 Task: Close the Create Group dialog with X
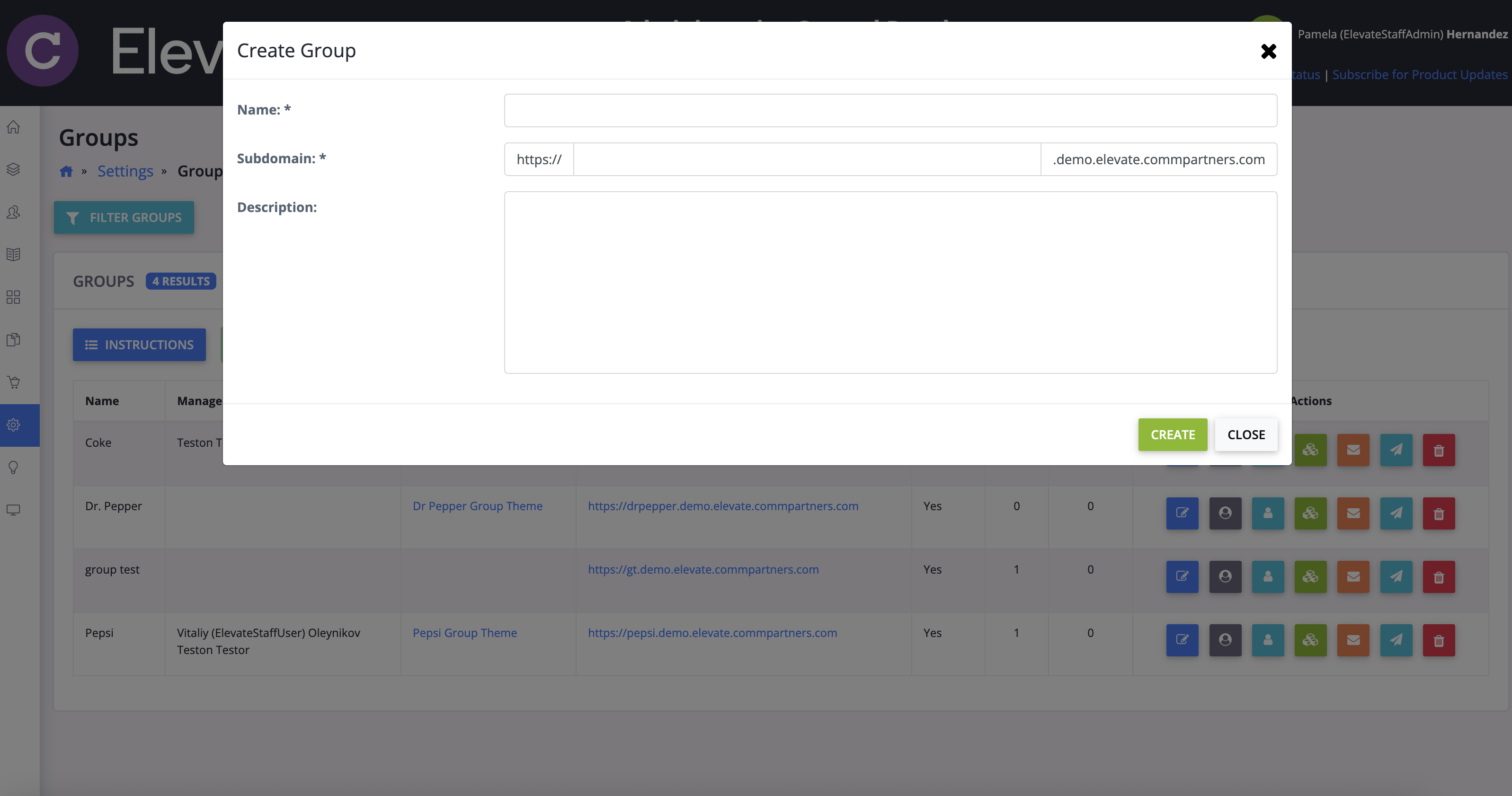[1268, 51]
